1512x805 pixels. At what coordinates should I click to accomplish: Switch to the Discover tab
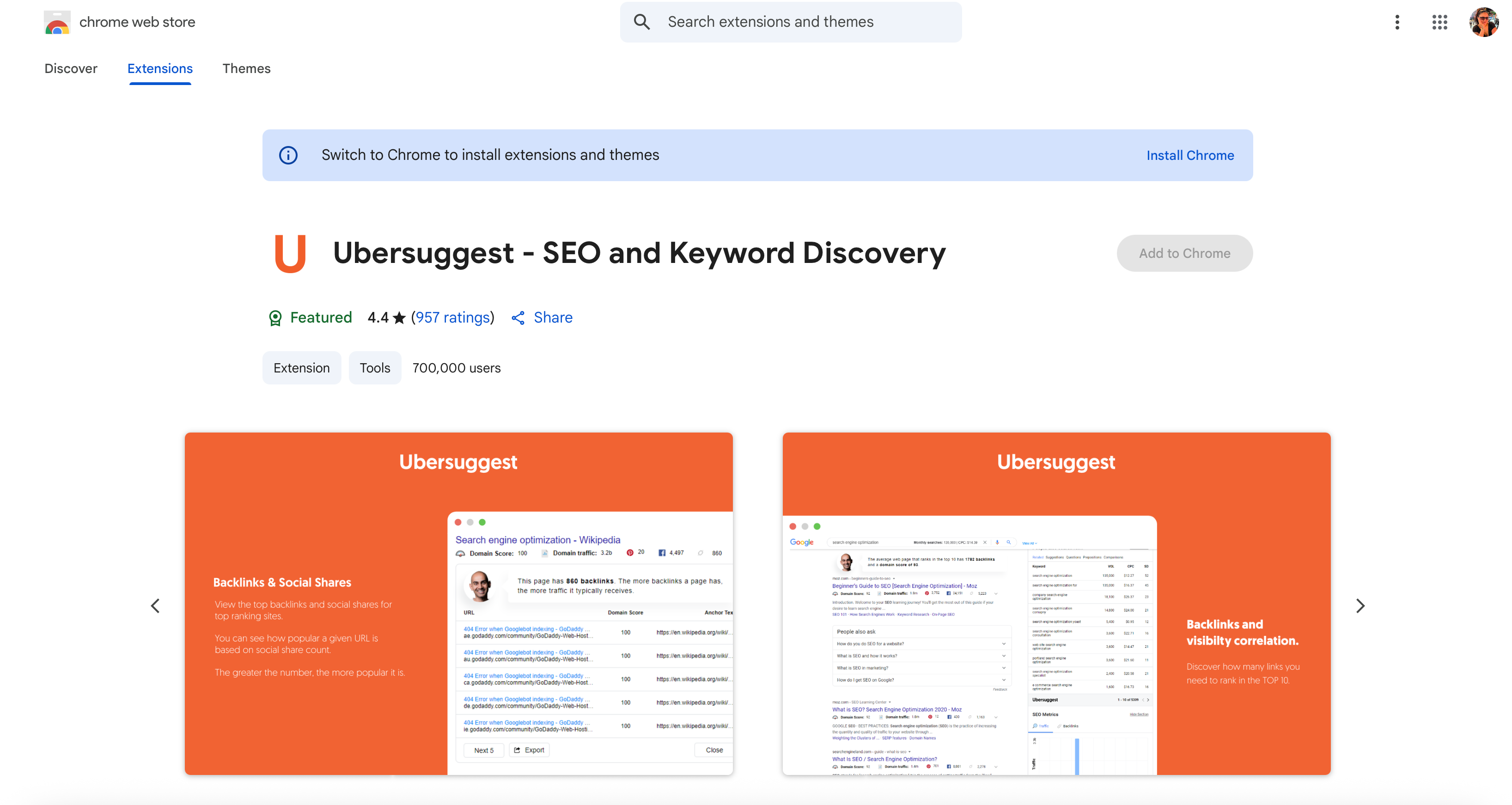[x=71, y=69]
